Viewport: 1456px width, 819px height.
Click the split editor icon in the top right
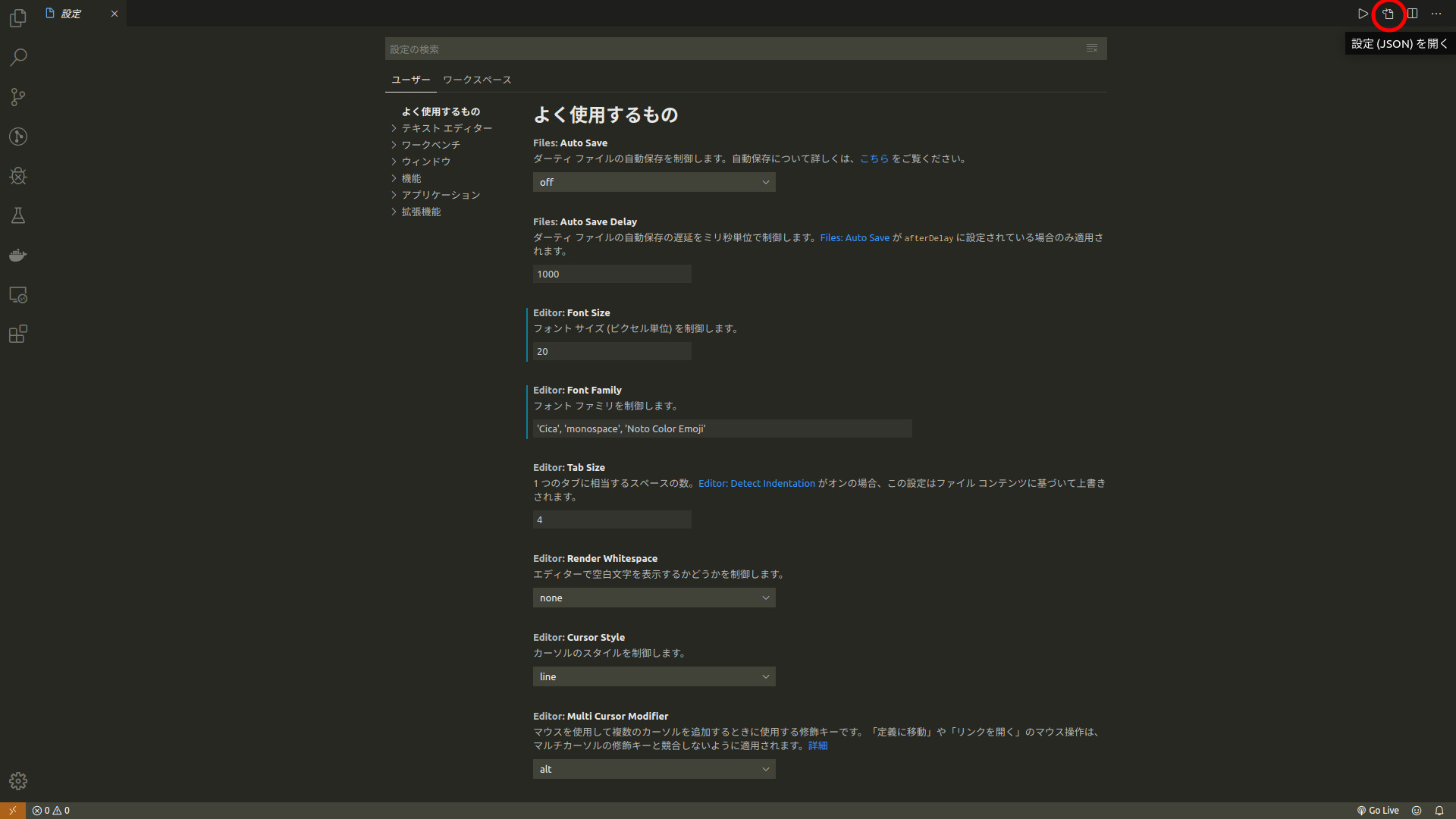click(x=1412, y=14)
